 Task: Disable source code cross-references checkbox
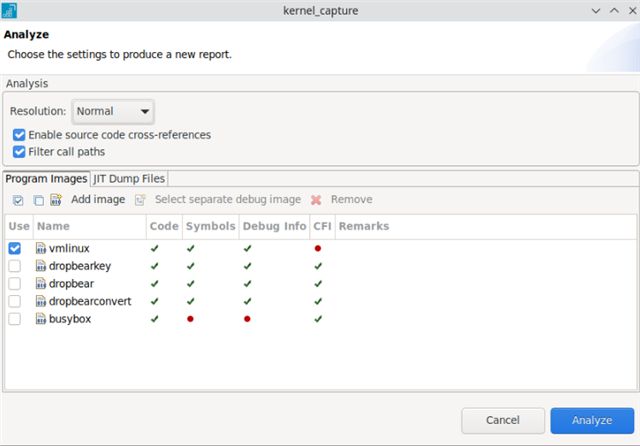(x=19, y=135)
